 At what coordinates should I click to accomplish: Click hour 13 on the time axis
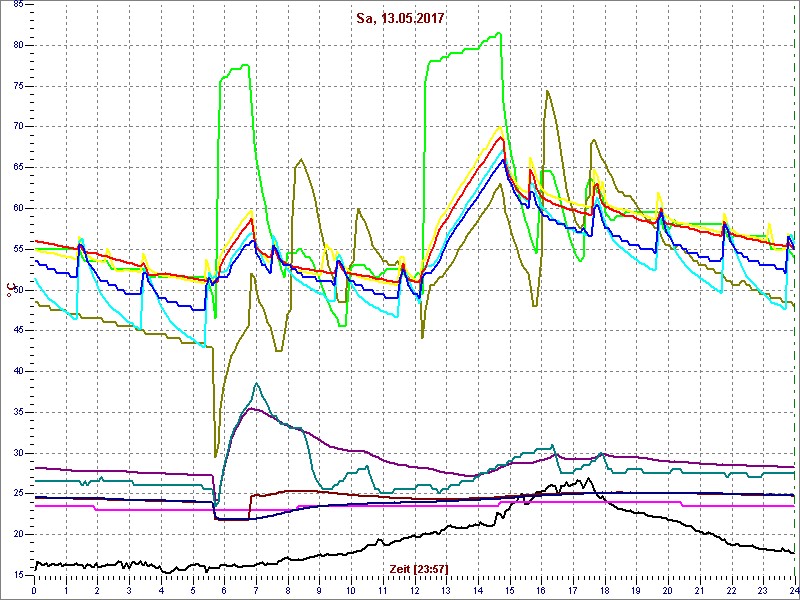(x=446, y=590)
